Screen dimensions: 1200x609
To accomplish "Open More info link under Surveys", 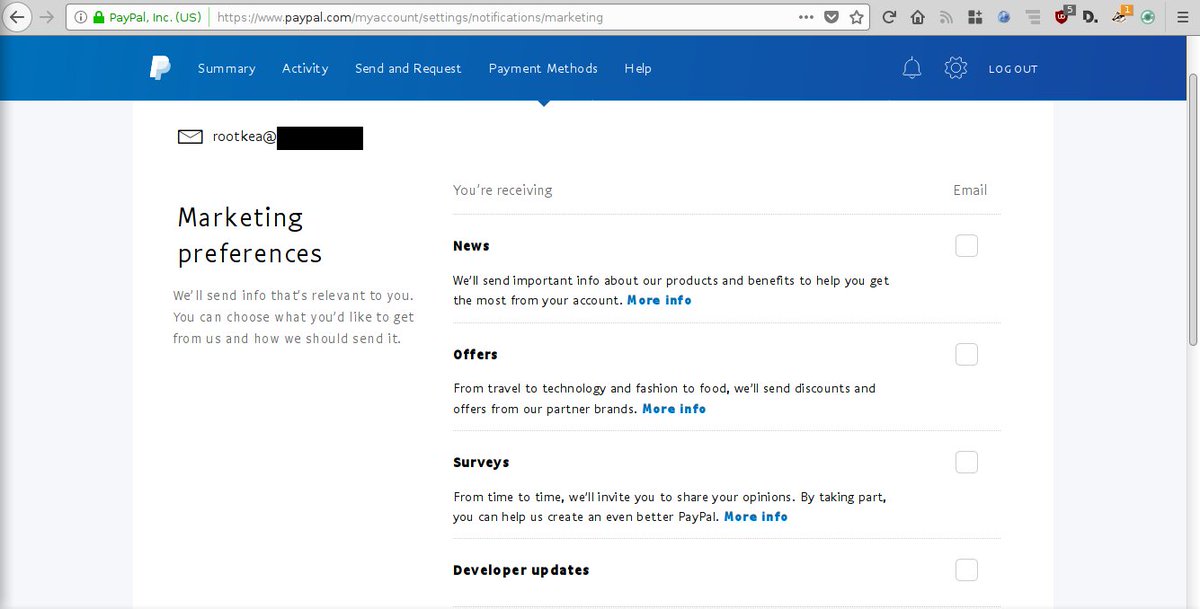I will 756,517.
